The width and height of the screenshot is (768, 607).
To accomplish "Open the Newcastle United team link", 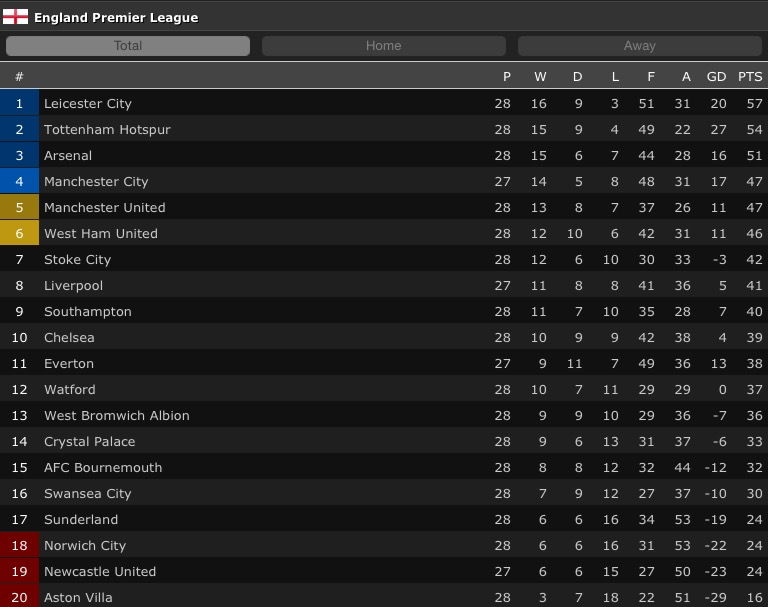I will [100, 572].
